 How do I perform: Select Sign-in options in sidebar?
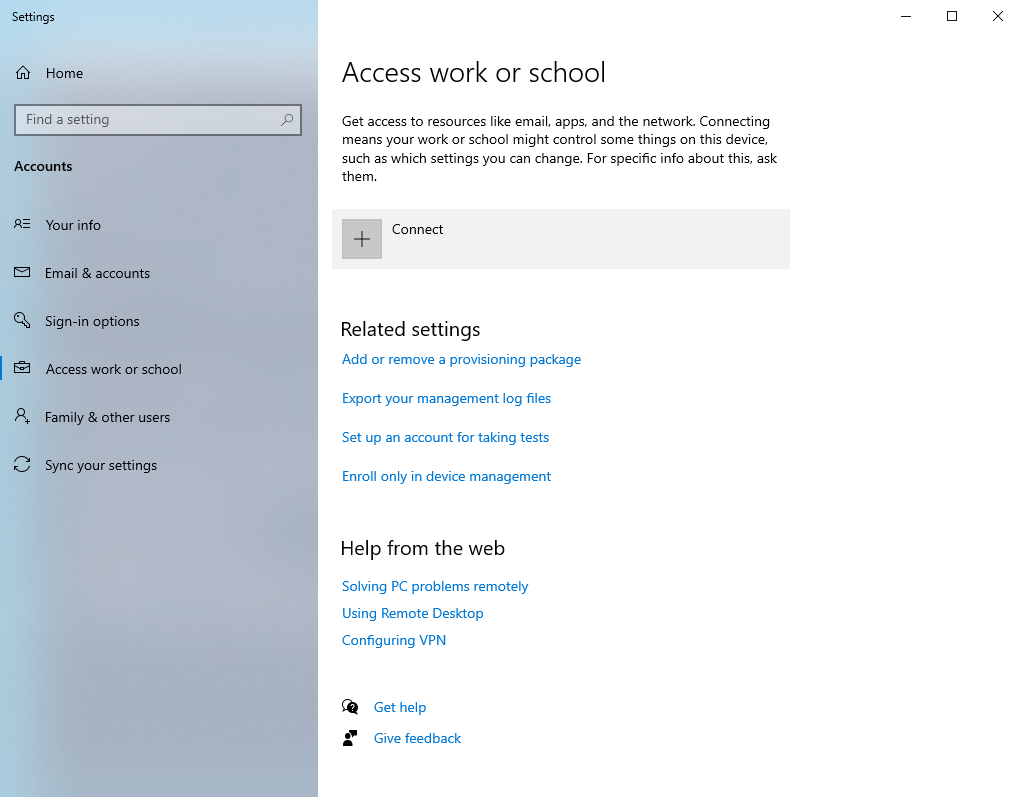92,322
